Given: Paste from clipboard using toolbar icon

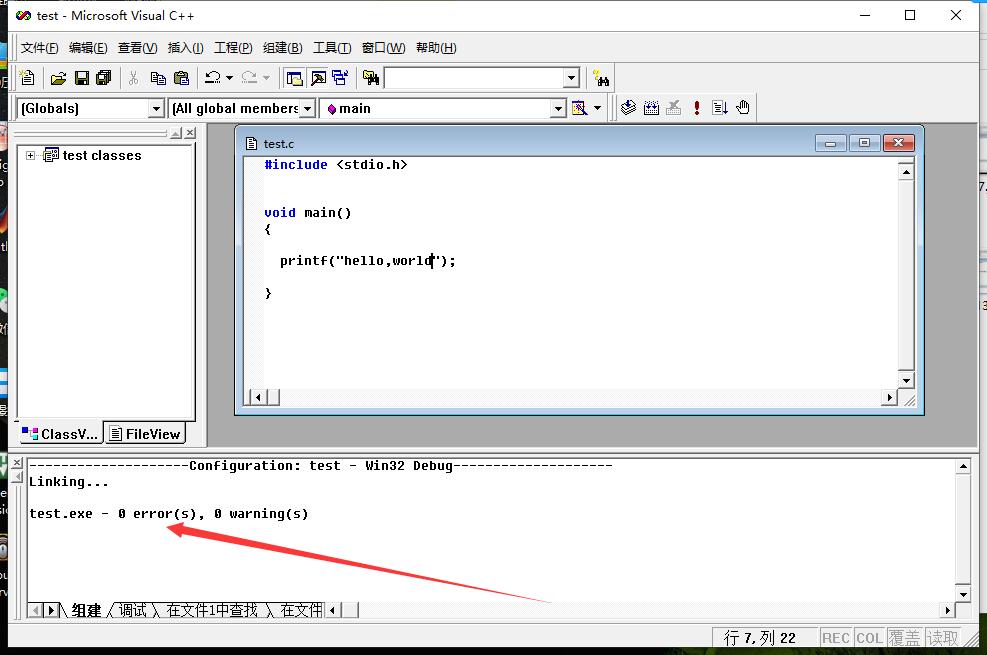Looking at the screenshot, I should pos(181,77).
